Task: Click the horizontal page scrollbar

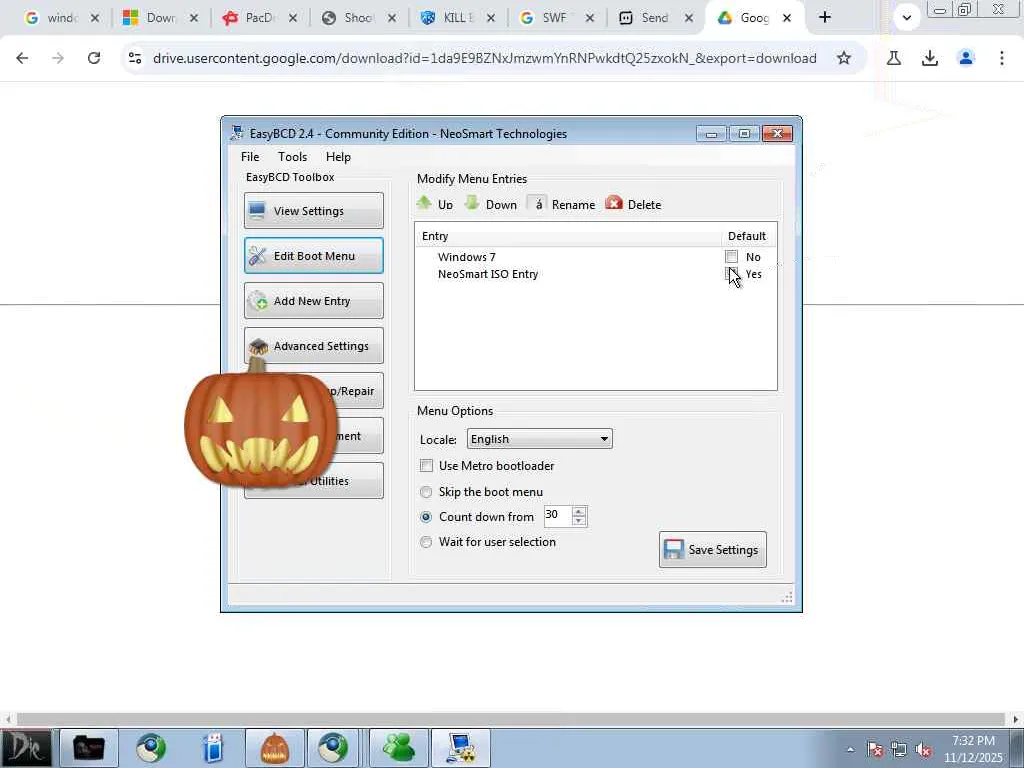Action: coord(510,719)
